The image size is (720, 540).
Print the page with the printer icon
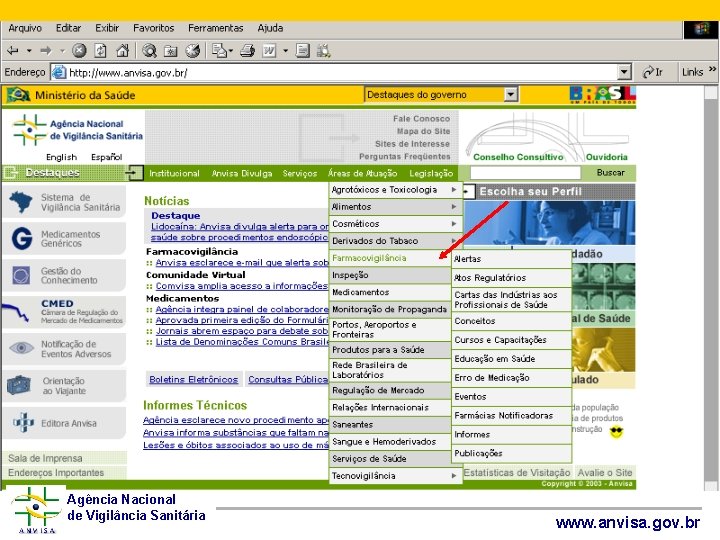tap(247, 51)
